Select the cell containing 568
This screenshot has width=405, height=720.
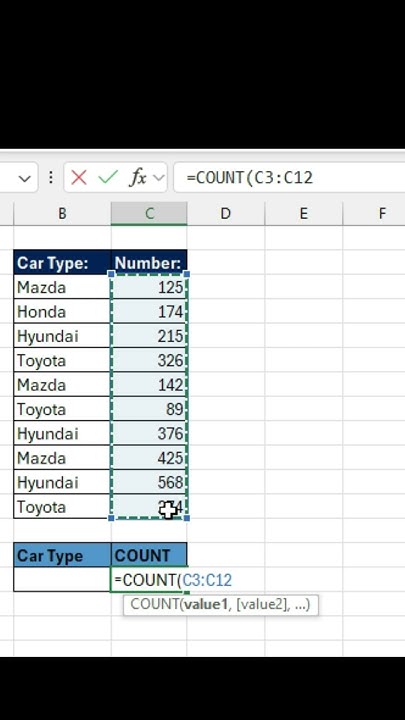149,482
